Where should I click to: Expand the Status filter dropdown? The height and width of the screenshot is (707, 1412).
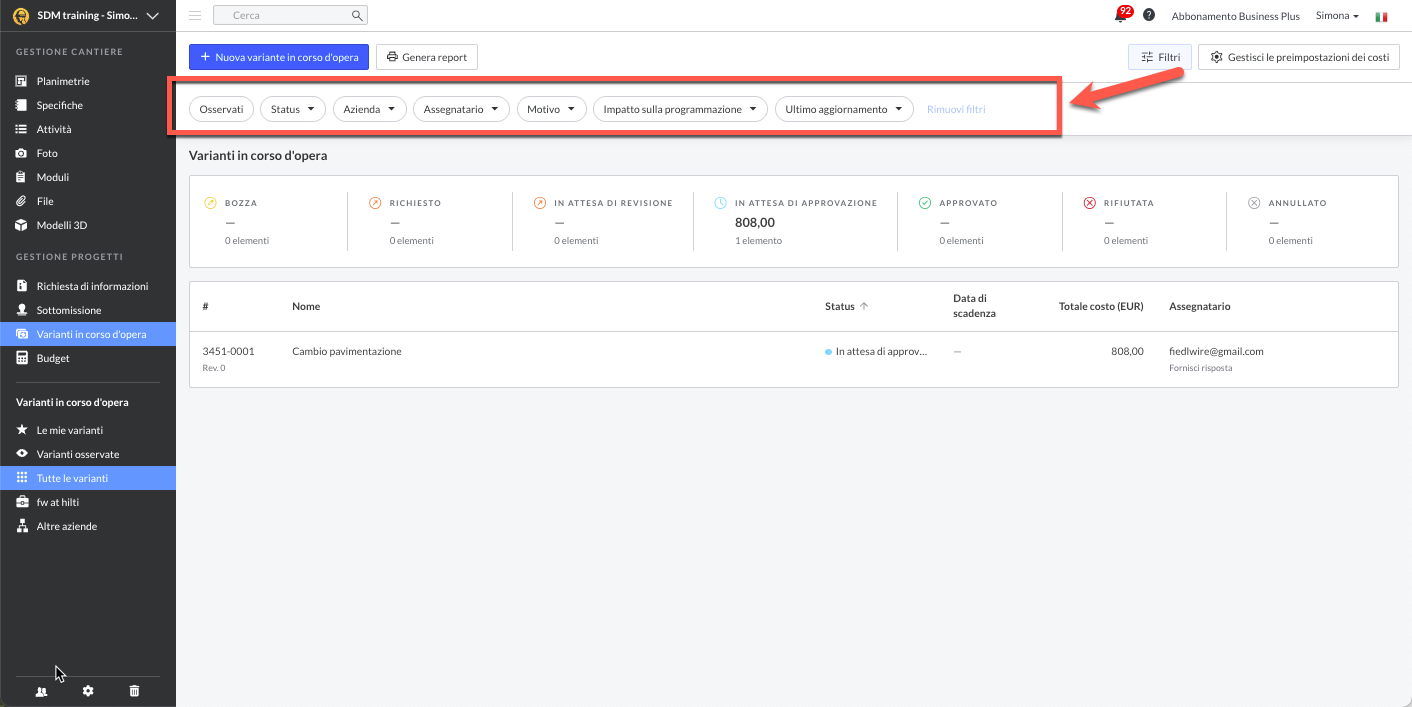(x=292, y=109)
